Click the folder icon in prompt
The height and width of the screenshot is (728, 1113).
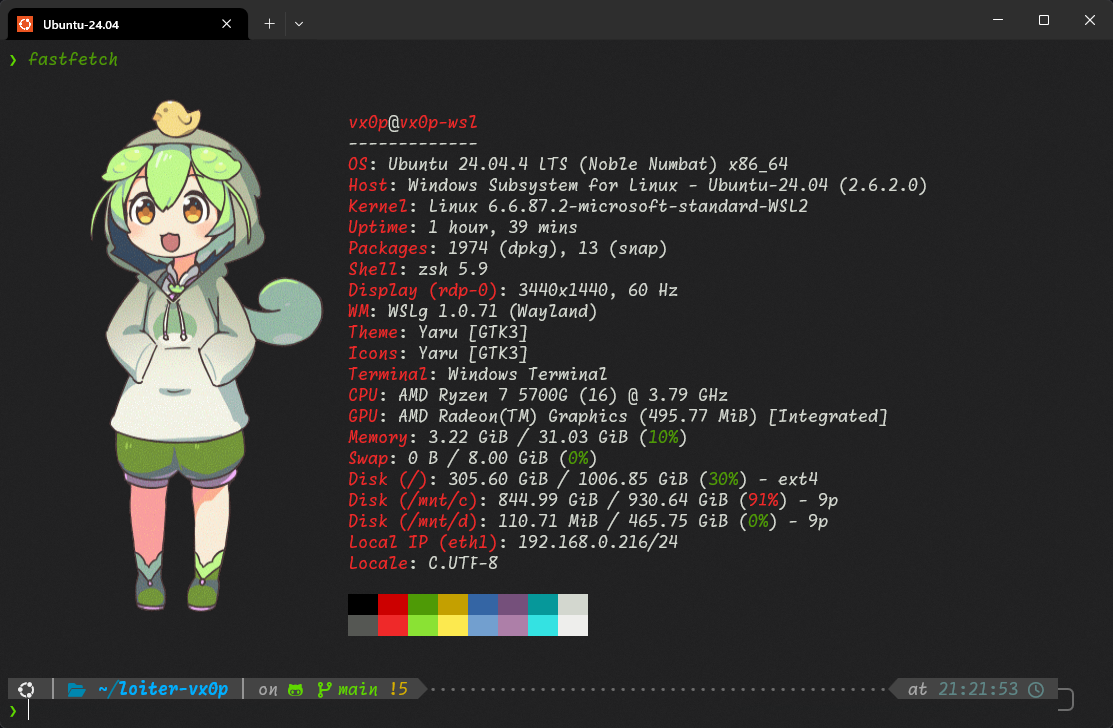(76, 689)
